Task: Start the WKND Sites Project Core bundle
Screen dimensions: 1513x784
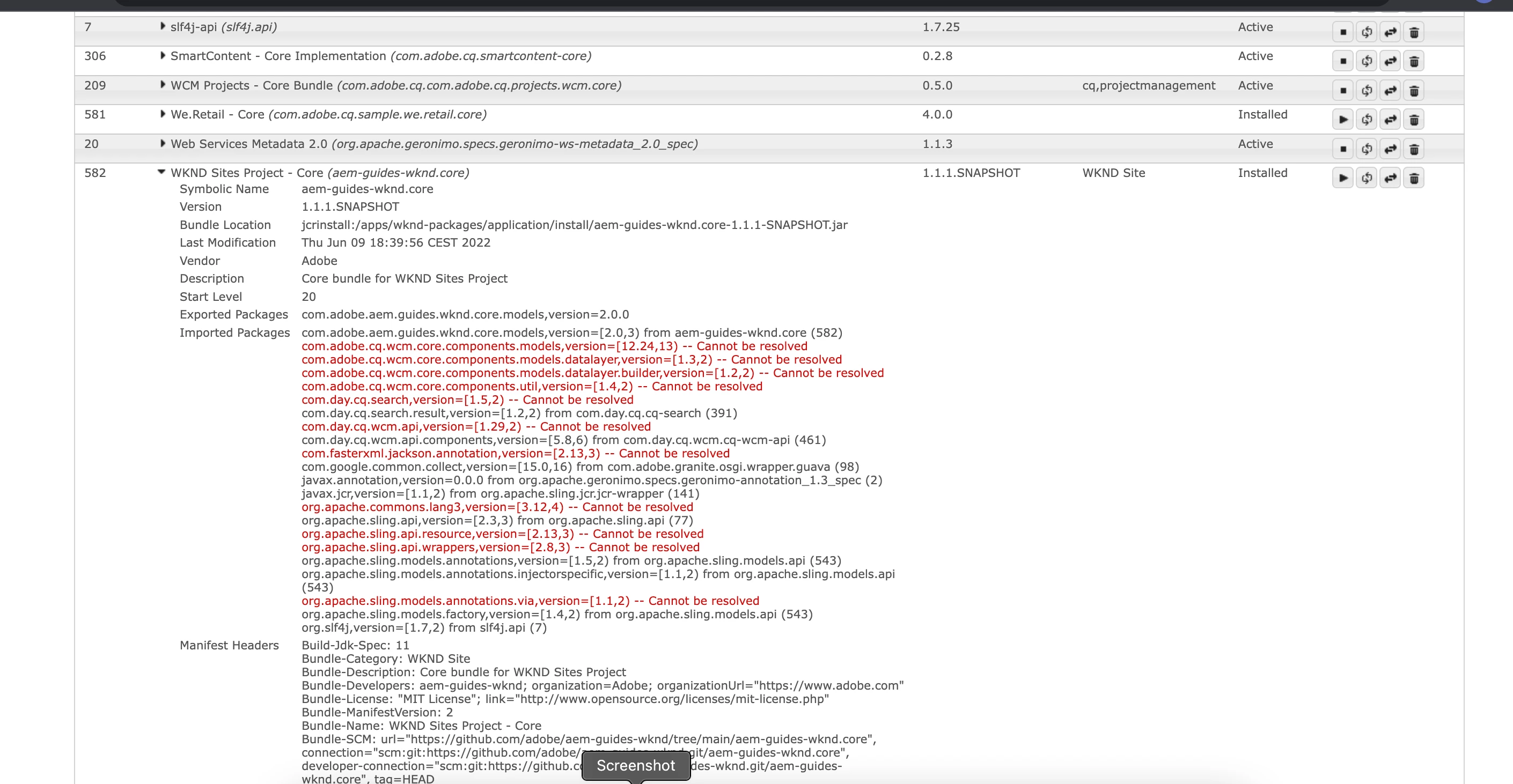Action: point(1343,178)
